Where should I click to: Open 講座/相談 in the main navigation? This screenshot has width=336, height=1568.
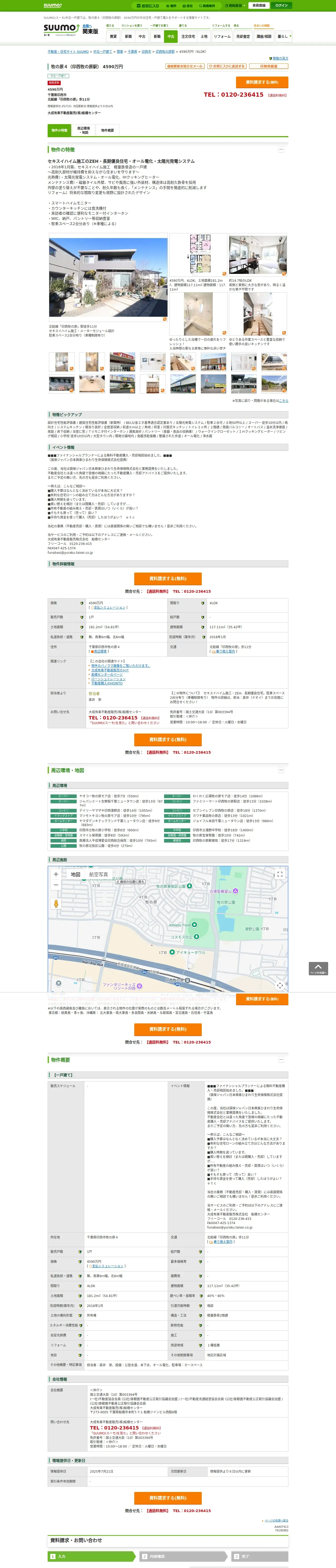(264, 37)
